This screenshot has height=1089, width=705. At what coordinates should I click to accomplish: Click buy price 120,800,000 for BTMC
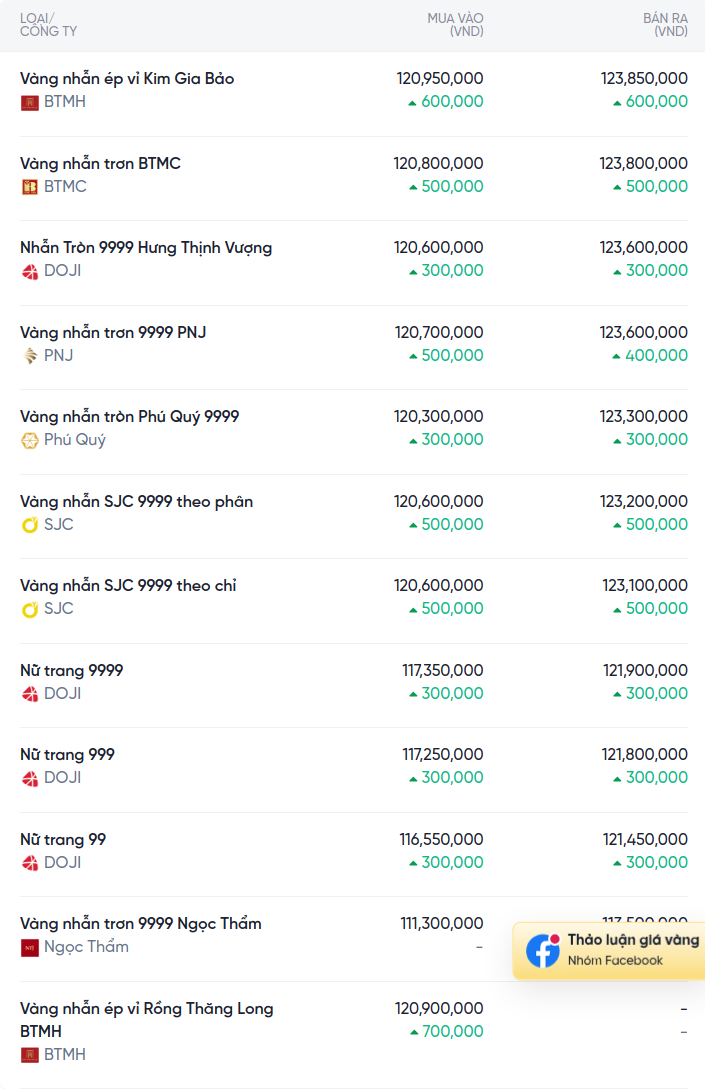click(438, 164)
